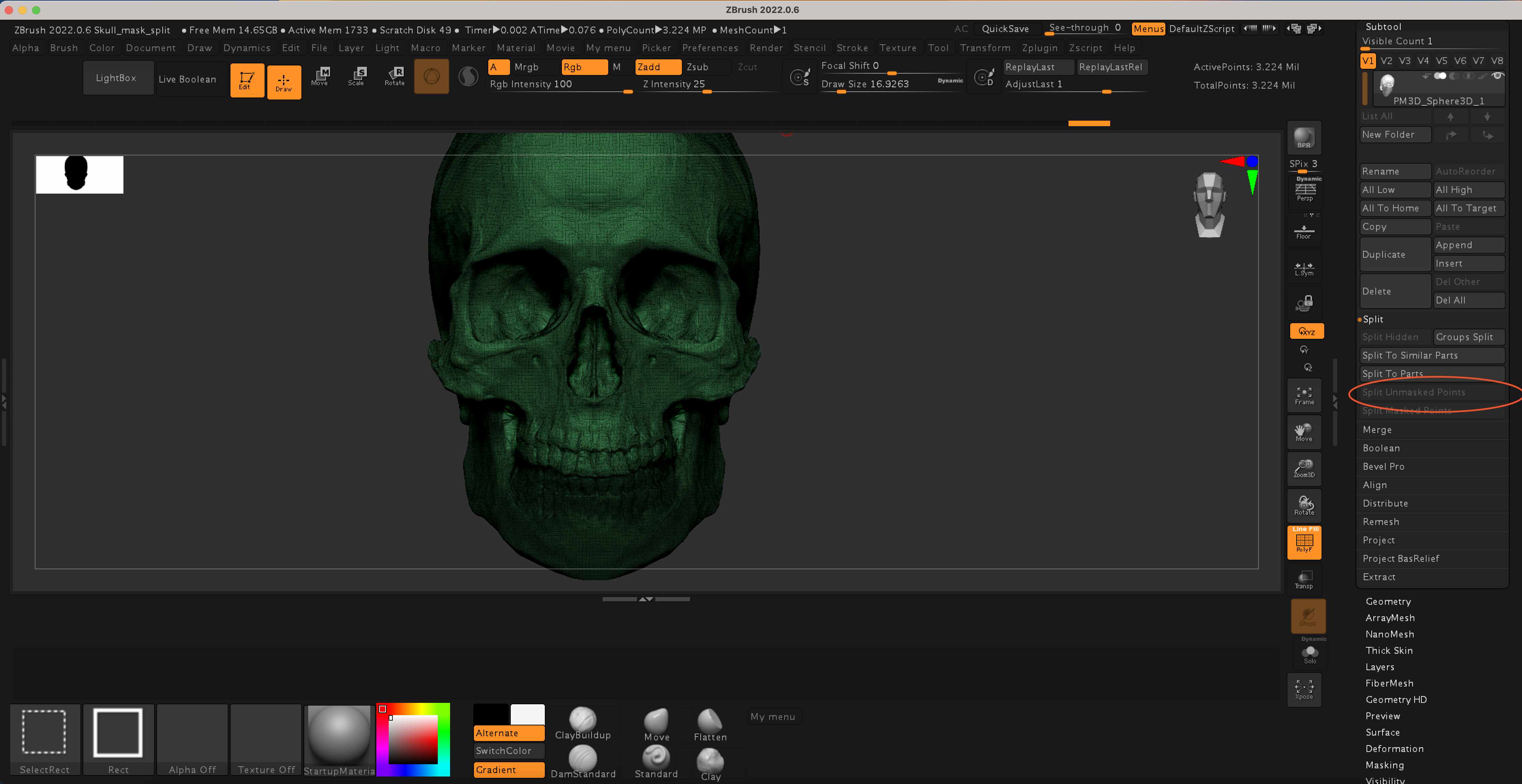The width and height of the screenshot is (1522, 784).
Task: Toggle the Transp transparency icon
Action: 1304,579
